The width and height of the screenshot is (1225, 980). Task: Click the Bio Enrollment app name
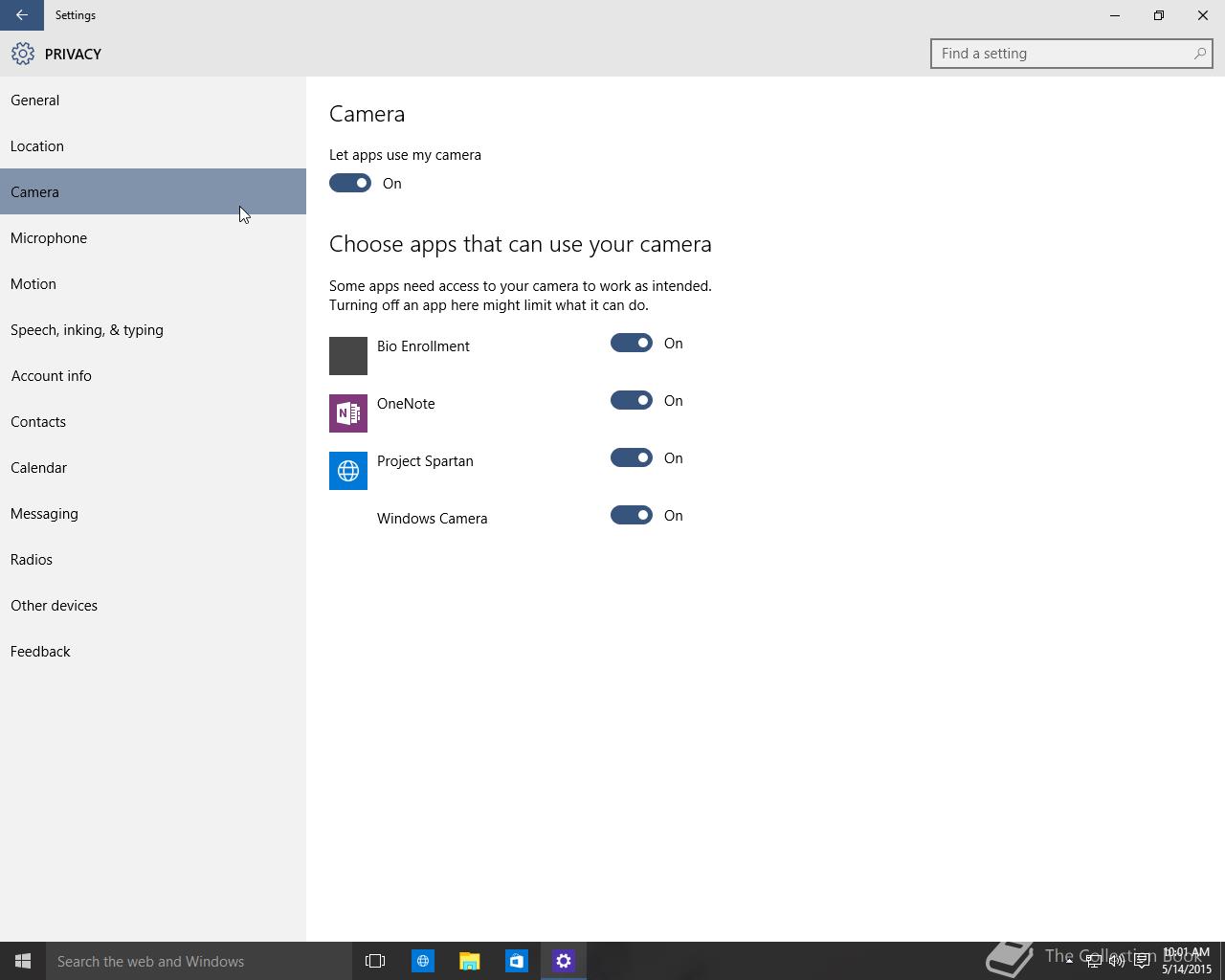(423, 346)
